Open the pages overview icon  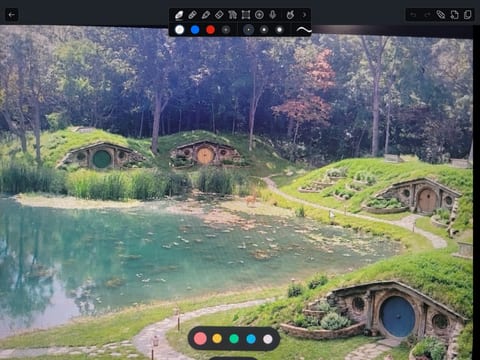tap(468, 15)
